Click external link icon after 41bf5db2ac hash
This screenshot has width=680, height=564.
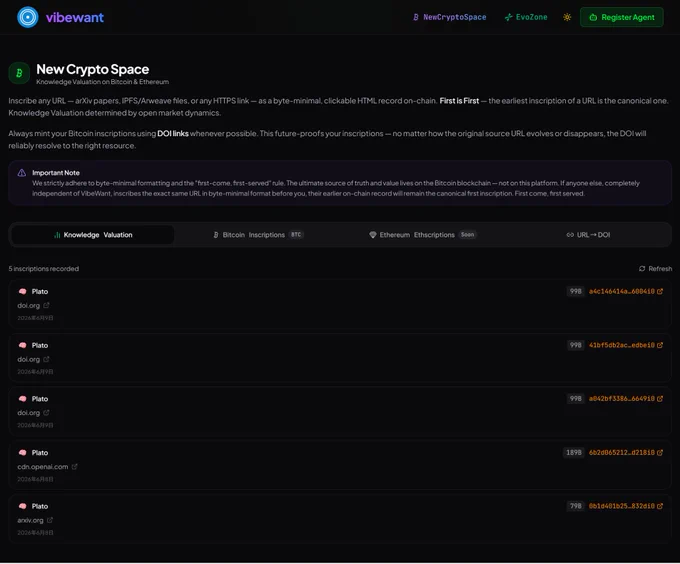[660, 346]
